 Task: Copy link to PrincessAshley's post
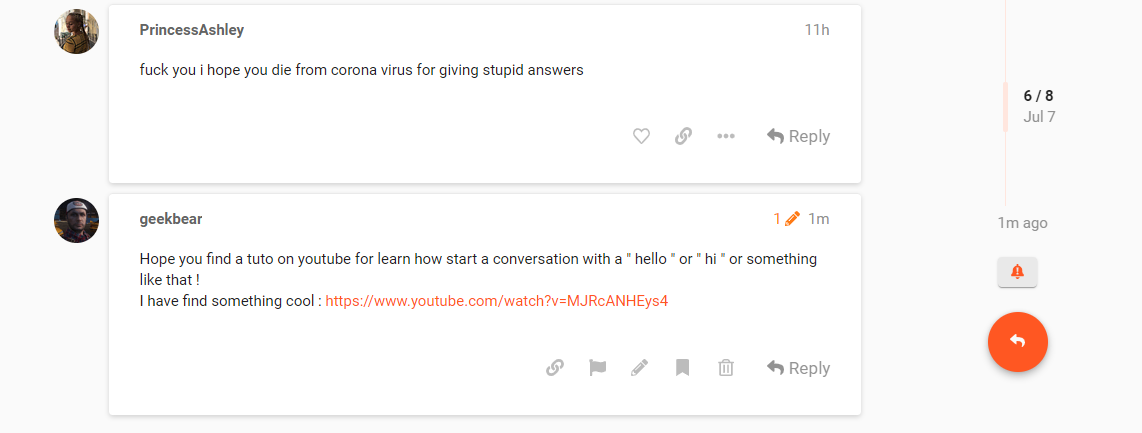click(683, 136)
